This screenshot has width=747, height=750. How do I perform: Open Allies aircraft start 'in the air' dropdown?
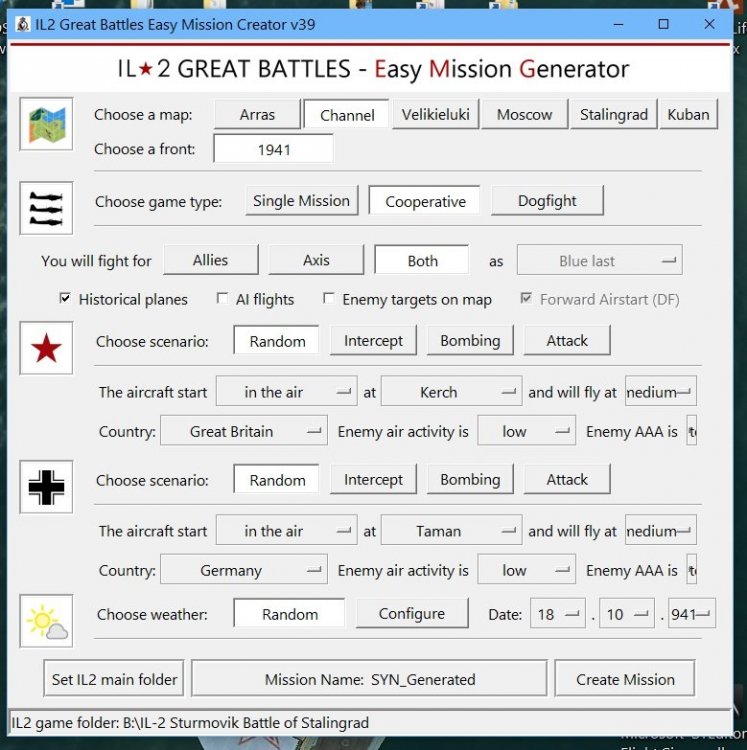(x=286, y=391)
